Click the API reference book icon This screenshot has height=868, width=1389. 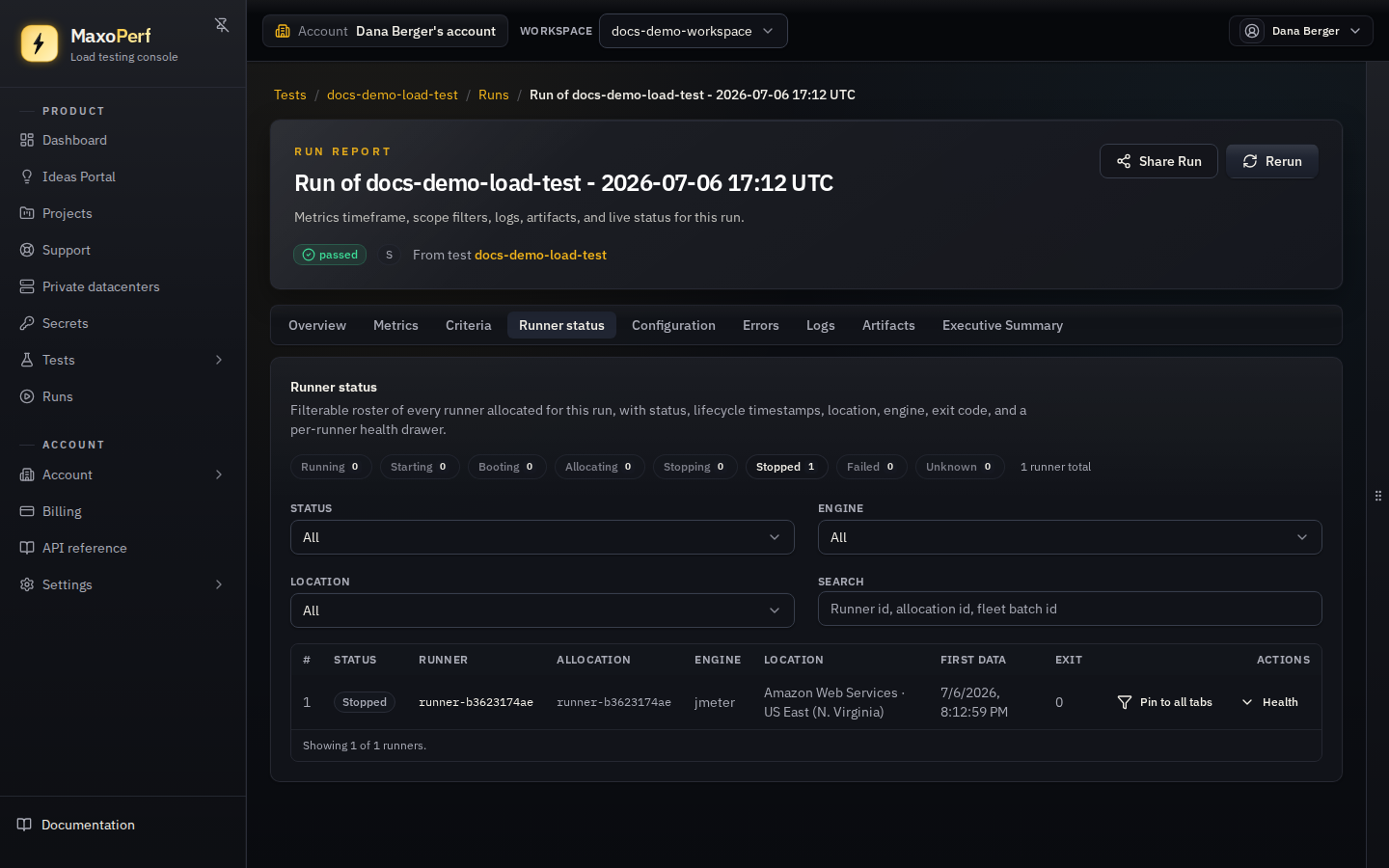coord(27,548)
